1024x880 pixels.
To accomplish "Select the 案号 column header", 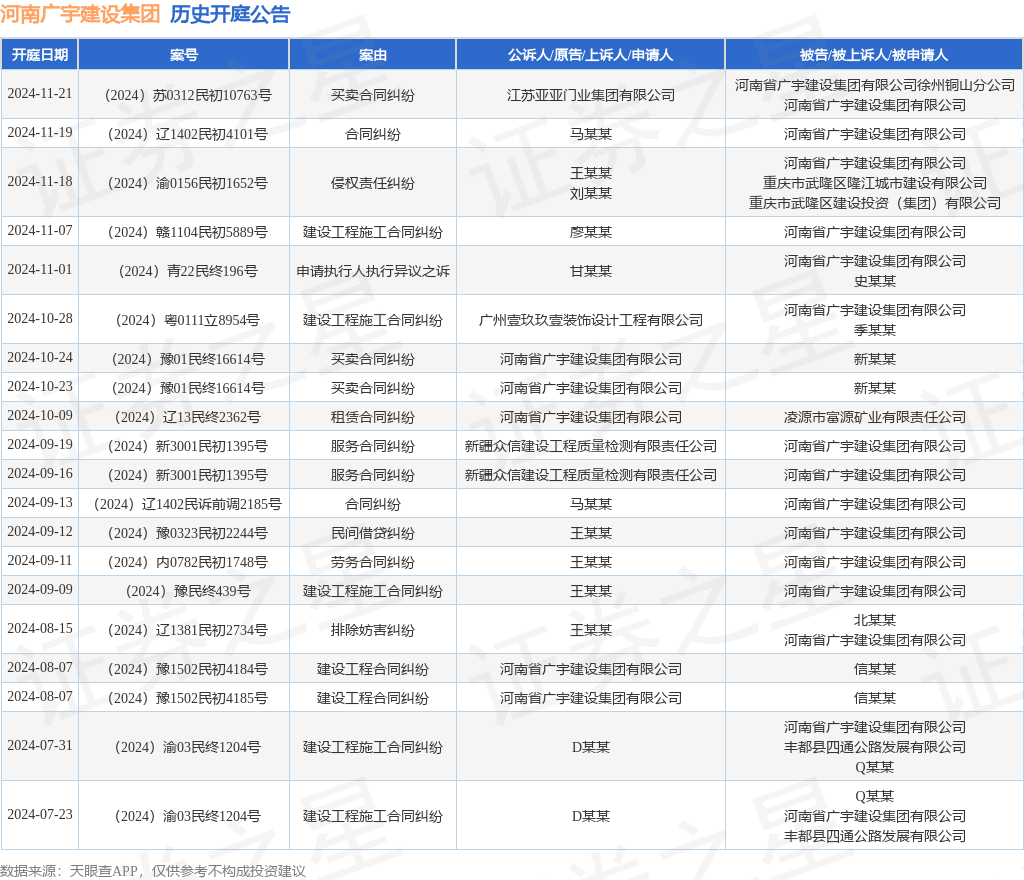I will coord(184,54).
